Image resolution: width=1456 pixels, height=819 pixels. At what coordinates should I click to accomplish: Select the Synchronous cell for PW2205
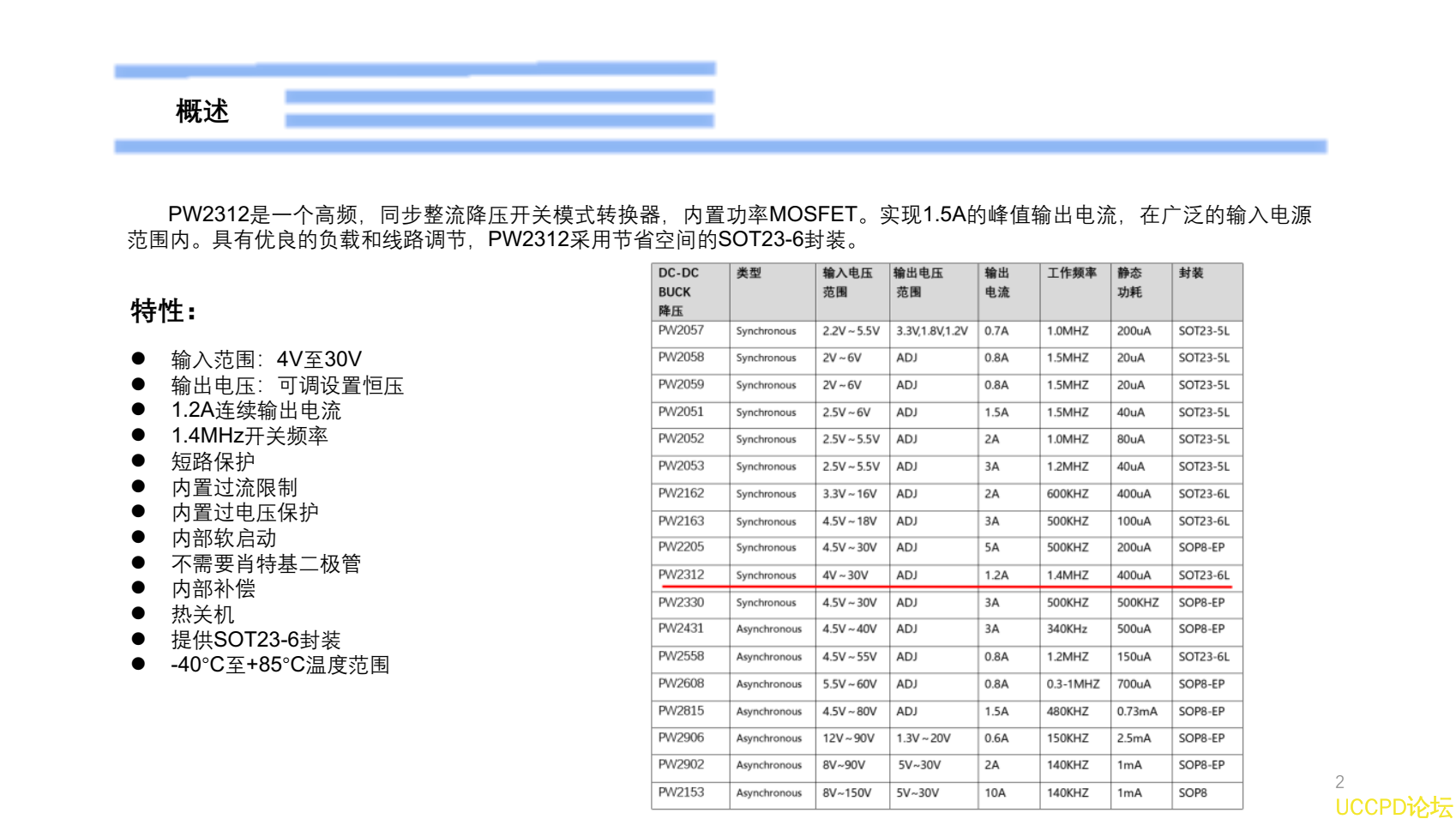point(765,548)
